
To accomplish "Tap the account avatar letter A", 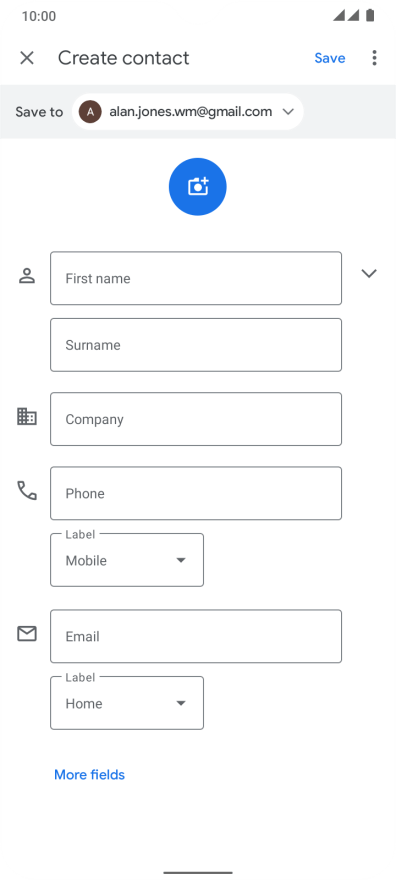I will click(x=90, y=112).
